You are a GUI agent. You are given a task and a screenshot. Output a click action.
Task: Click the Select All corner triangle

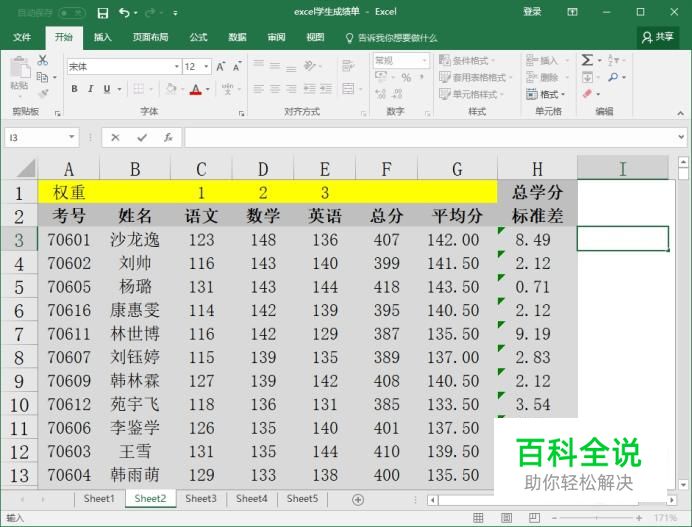click(25, 169)
